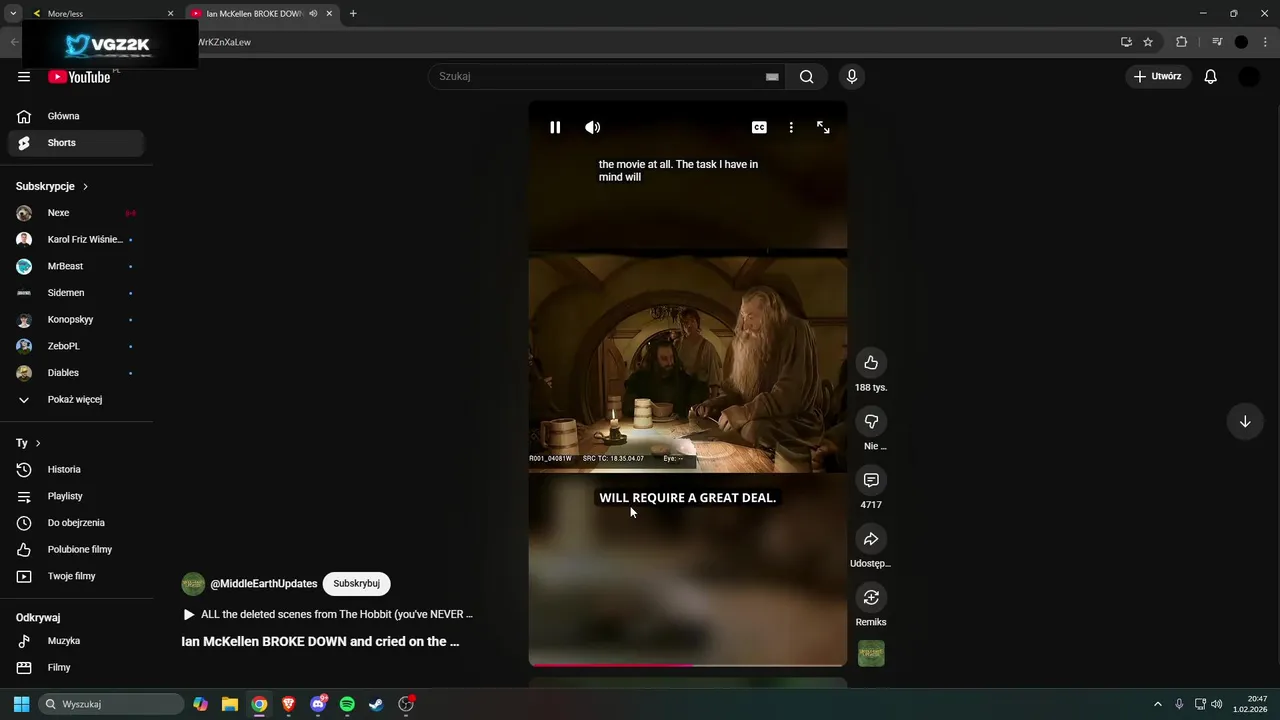Expand Subskrypcje section chevron
The image size is (1280, 720).
(85, 187)
